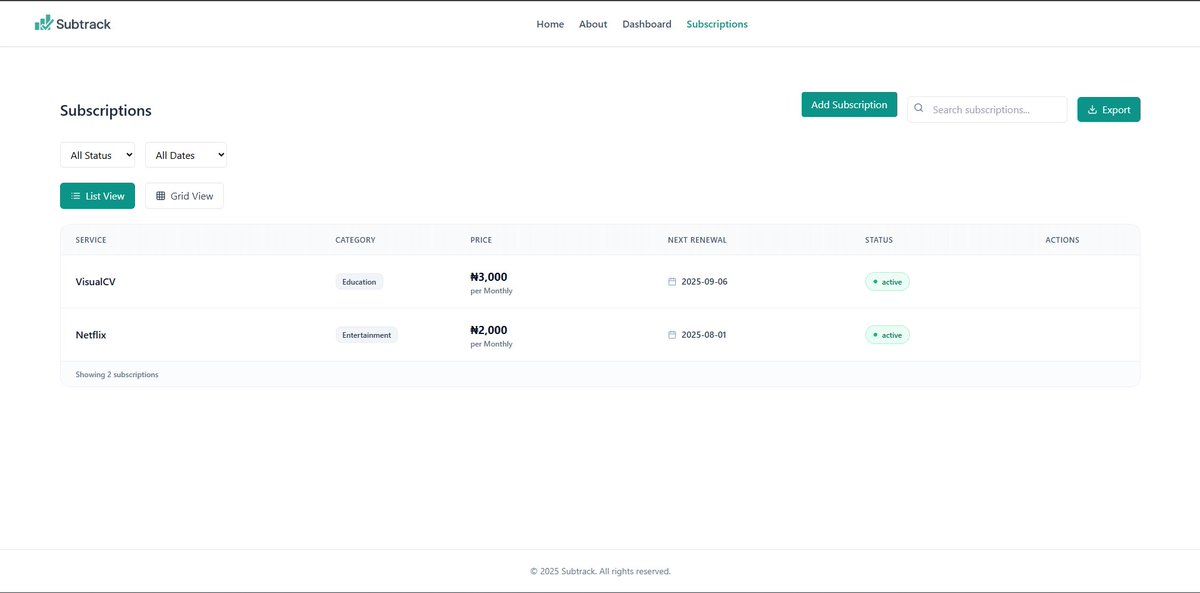Click the Subscriptions page heading
This screenshot has height=593, width=1200.
pyautogui.click(x=106, y=111)
